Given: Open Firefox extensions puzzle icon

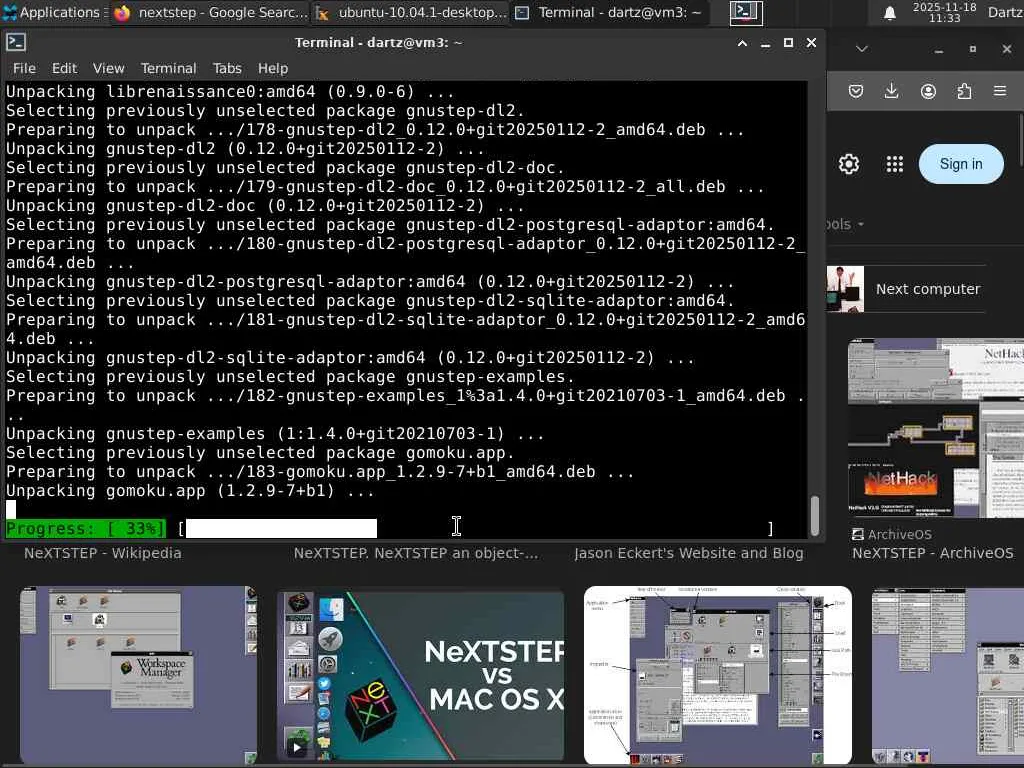Looking at the screenshot, I should tap(964, 91).
